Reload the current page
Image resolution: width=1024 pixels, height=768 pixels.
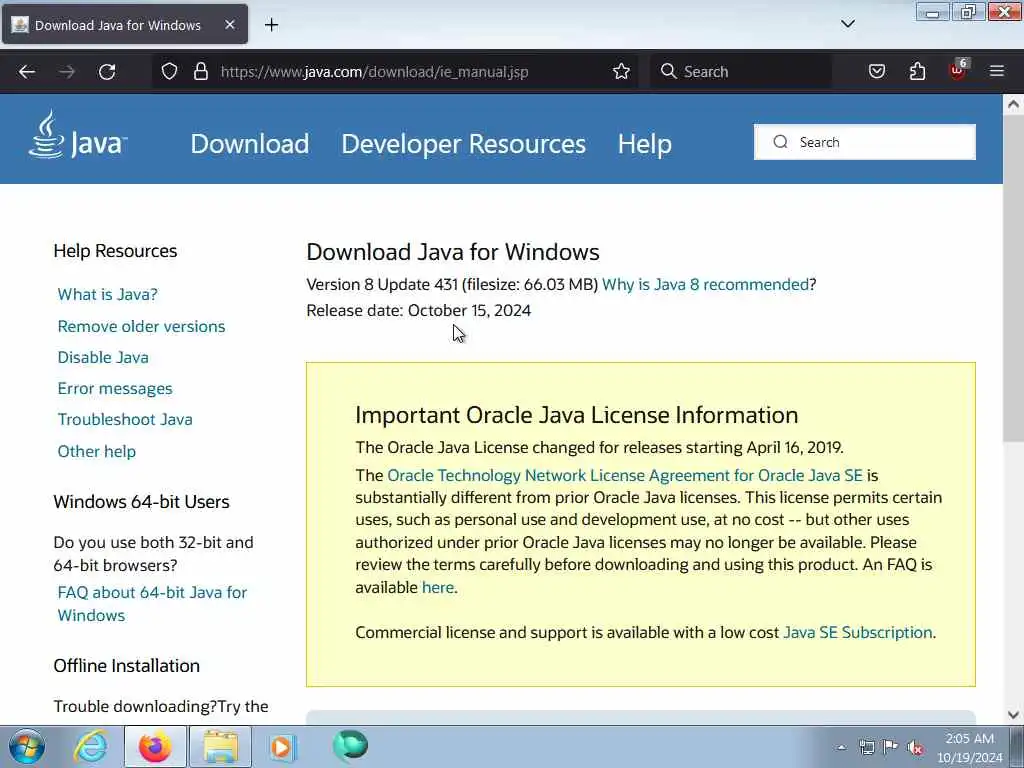coord(107,72)
